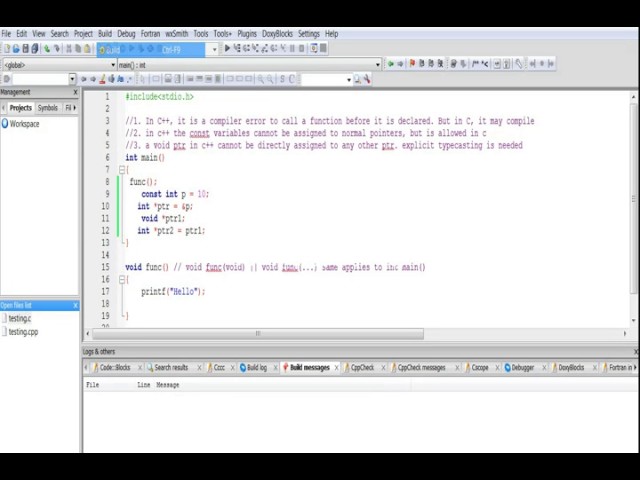Toggle the Source formatter S icon
The width and height of the screenshot is (640, 480).
pos(282,79)
